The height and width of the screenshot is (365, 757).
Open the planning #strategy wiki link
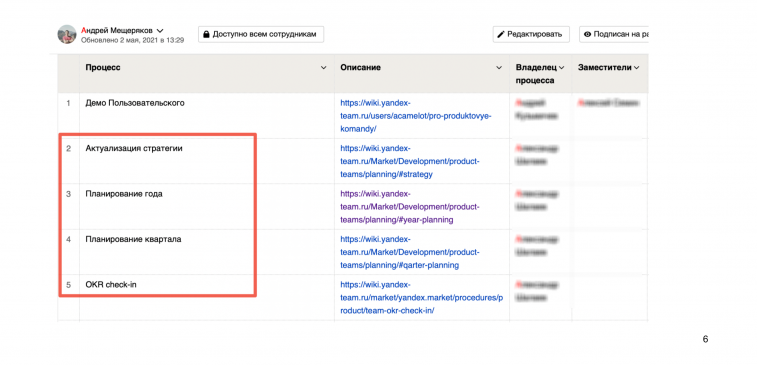point(410,161)
